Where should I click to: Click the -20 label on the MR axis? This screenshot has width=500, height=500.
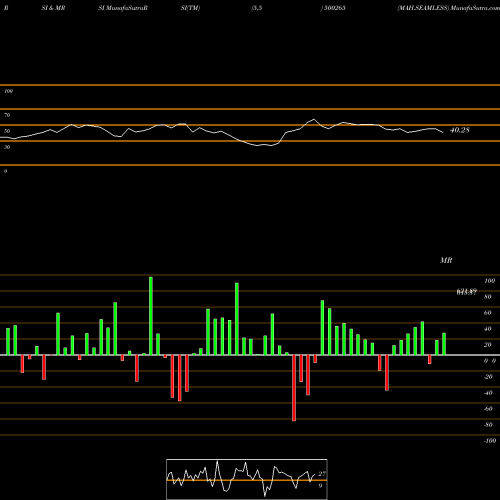(488, 377)
